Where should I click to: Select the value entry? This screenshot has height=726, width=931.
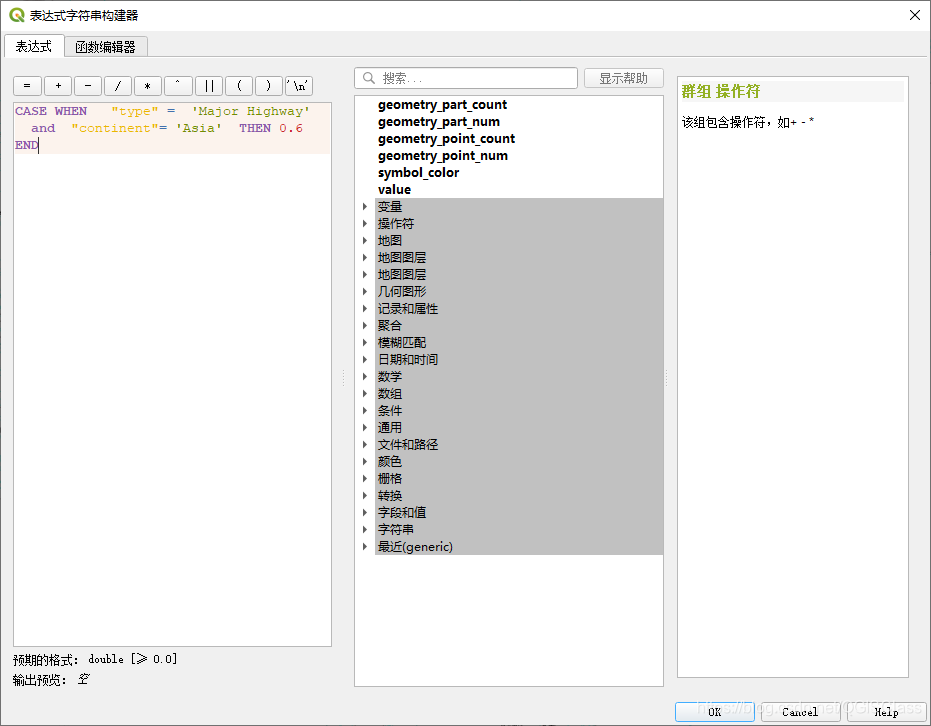point(394,189)
